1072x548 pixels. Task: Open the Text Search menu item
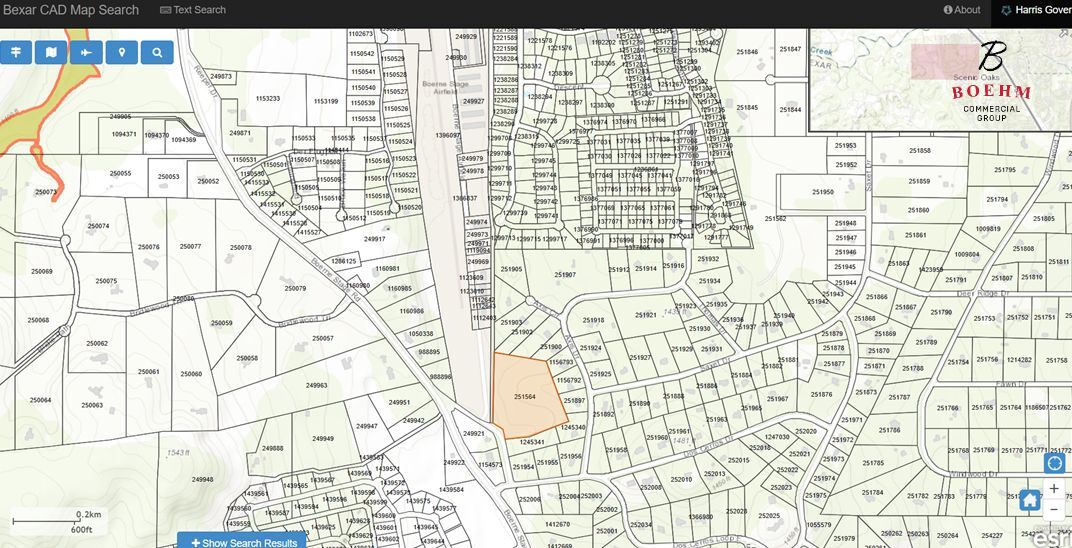point(193,10)
